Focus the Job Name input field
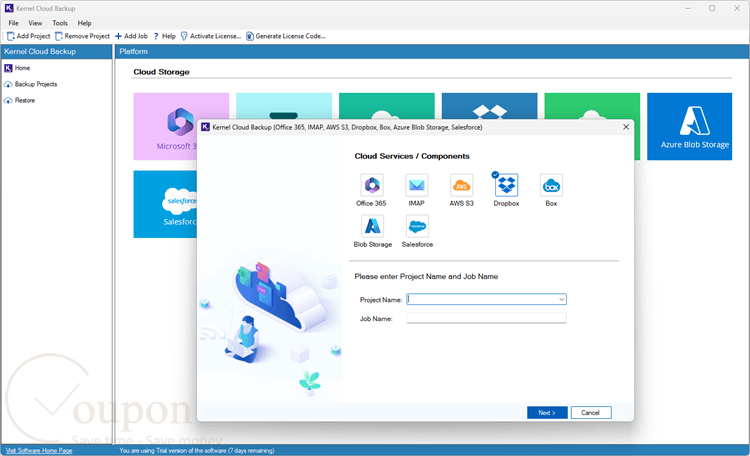The image size is (750, 456). coord(486,318)
